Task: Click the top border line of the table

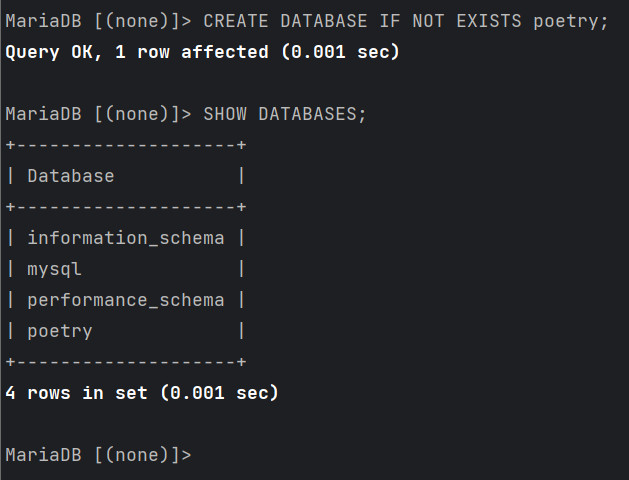Action: coord(126,145)
